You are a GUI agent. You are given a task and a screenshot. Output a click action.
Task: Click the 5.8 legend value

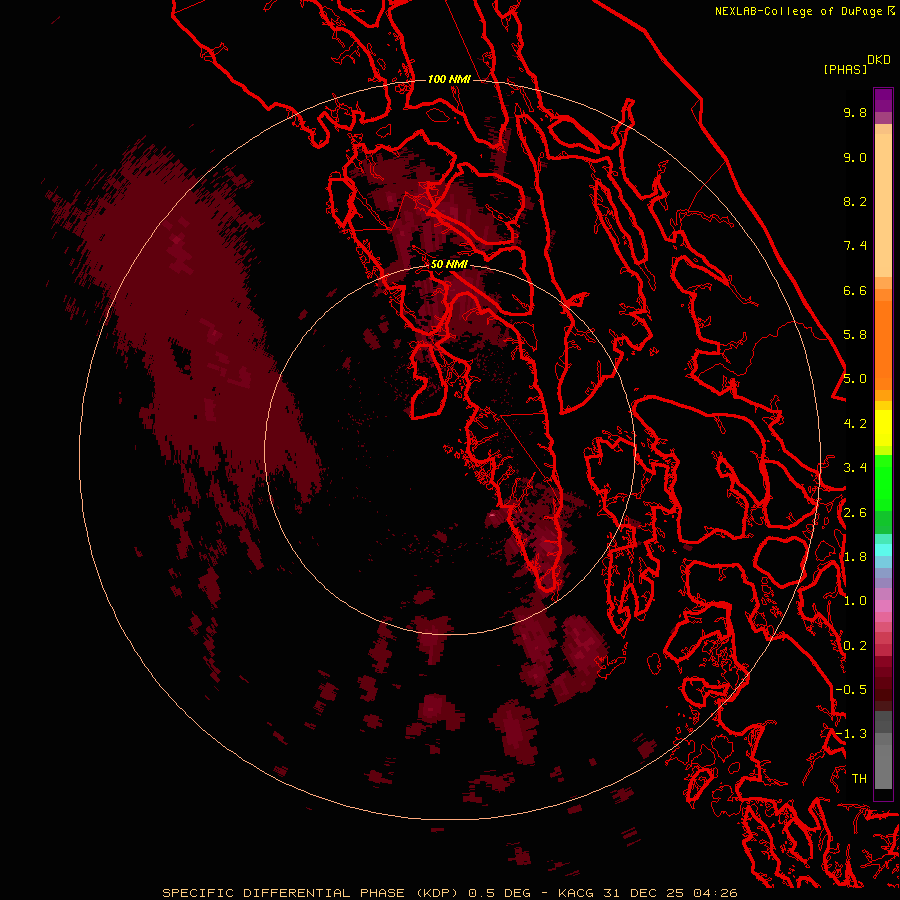click(x=855, y=335)
